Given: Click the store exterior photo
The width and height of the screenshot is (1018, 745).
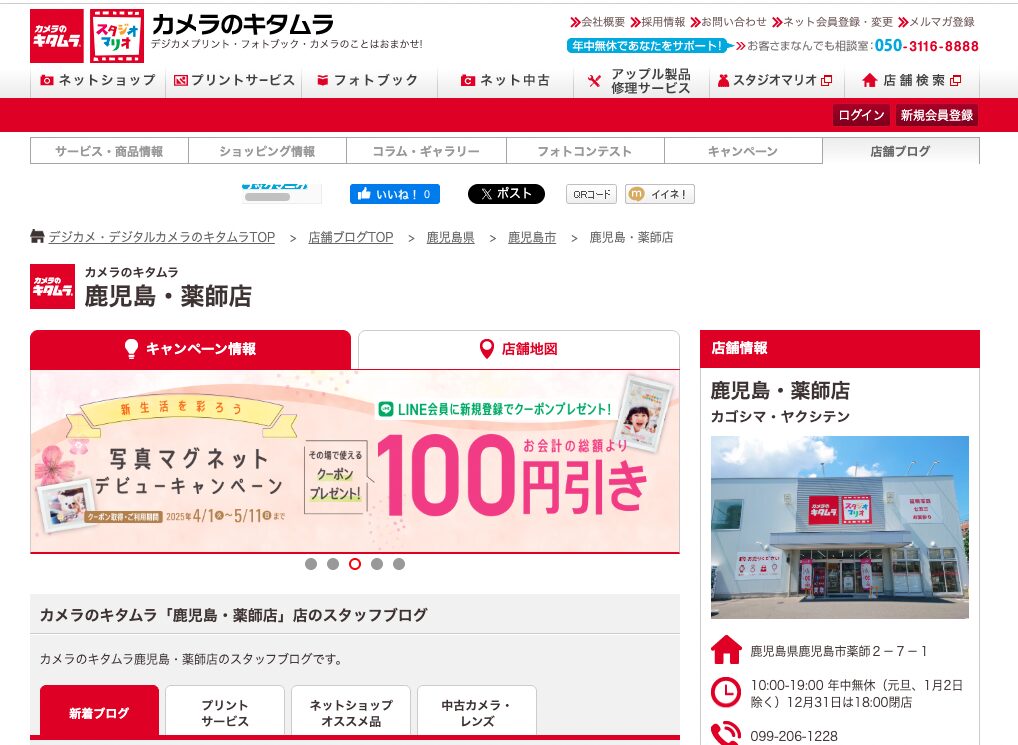Looking at the screenshot, I should [839, 527].
